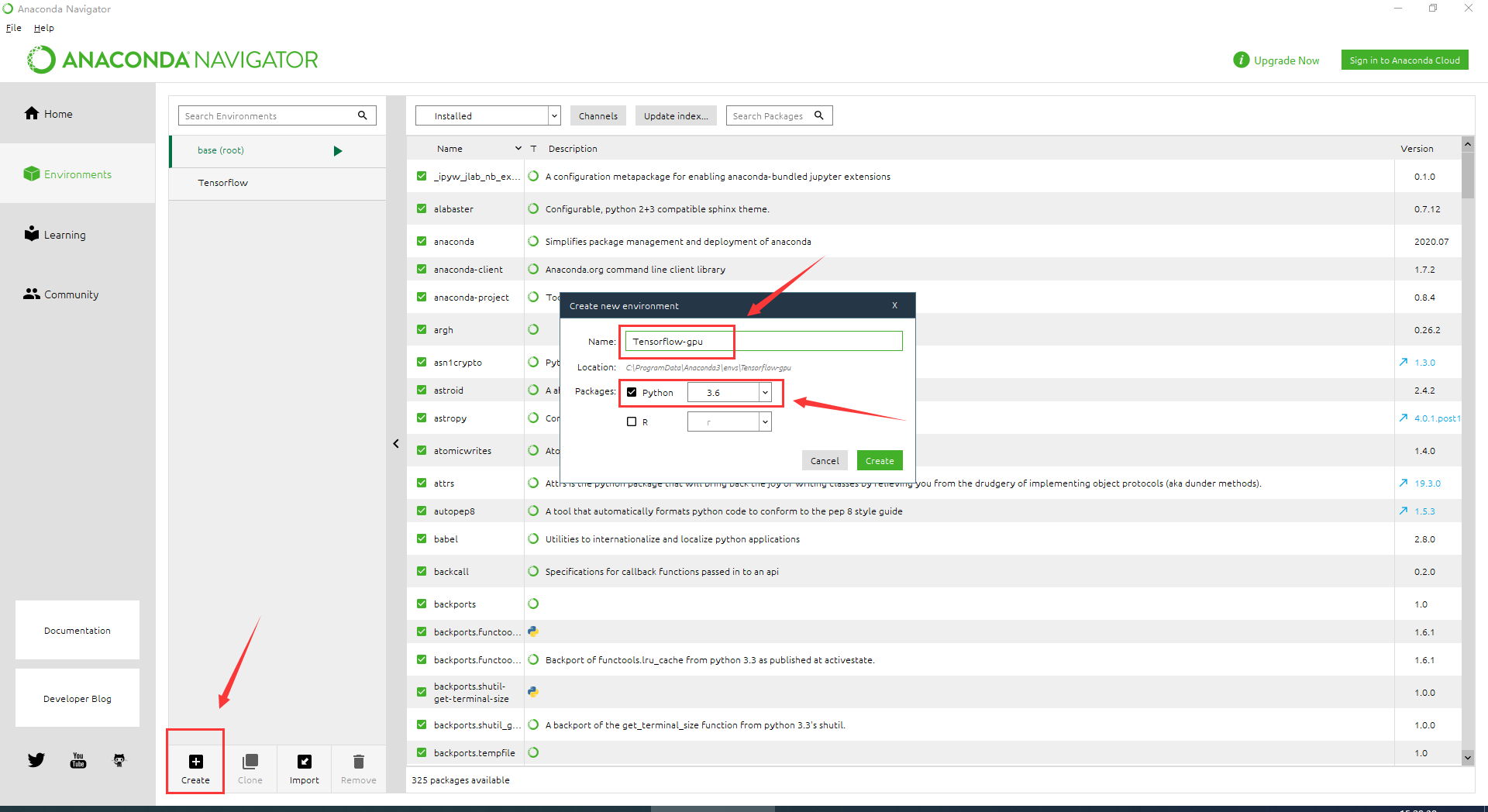
Task: Click the Search Environments field
Action: 277,115
